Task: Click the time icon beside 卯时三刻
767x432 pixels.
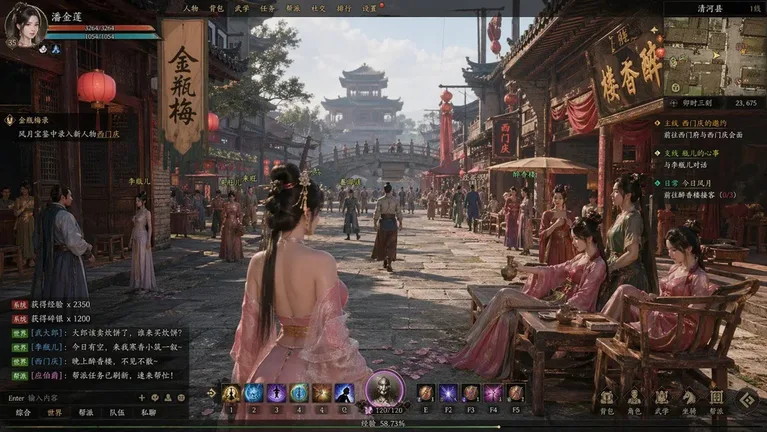Action: coord(674,103)
